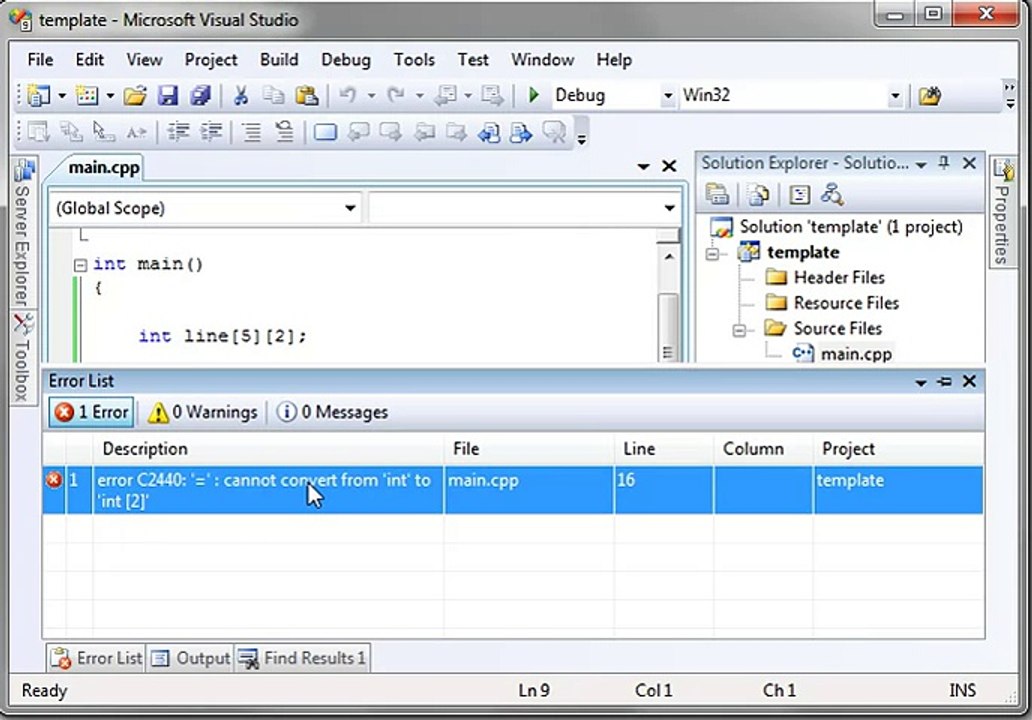Open the Edit menu

click(x=90, y=60)
